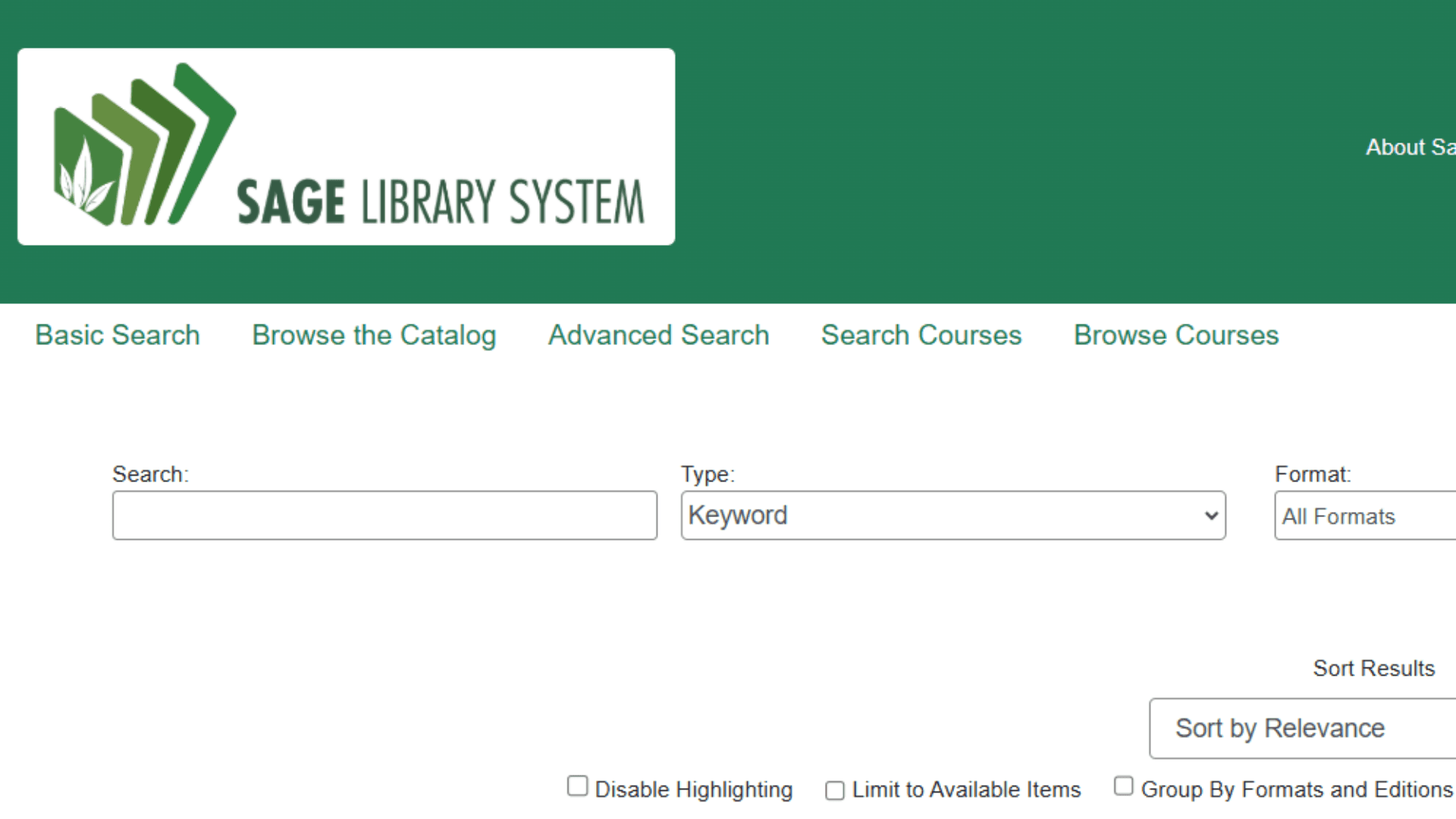This screenshot has height=819, width=1456.
Task: Click the chevron arrow on the Type selector
Action: [x=1211, y=516]
